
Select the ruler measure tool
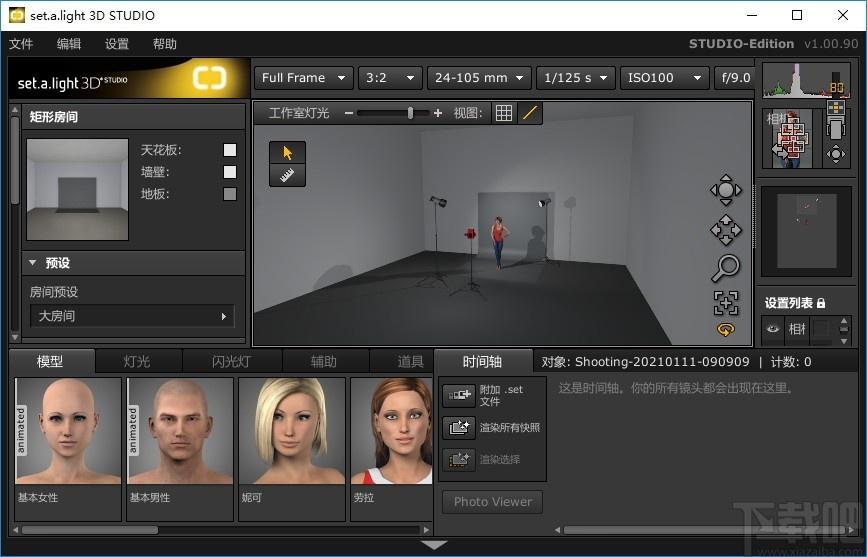tap(288, 175)
